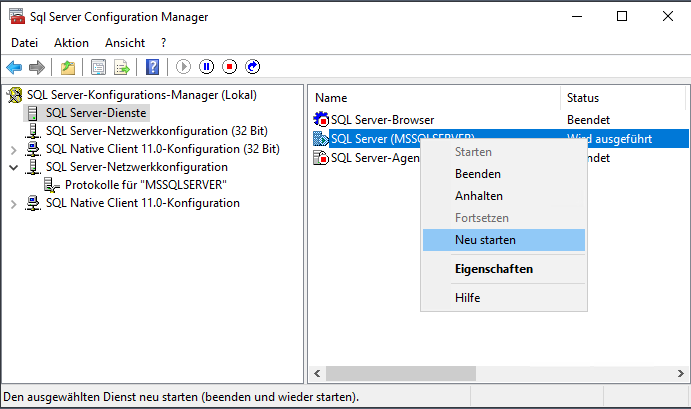Open the Aktion menu
This screenshot has height=409, width=691.
pos(71,43)
